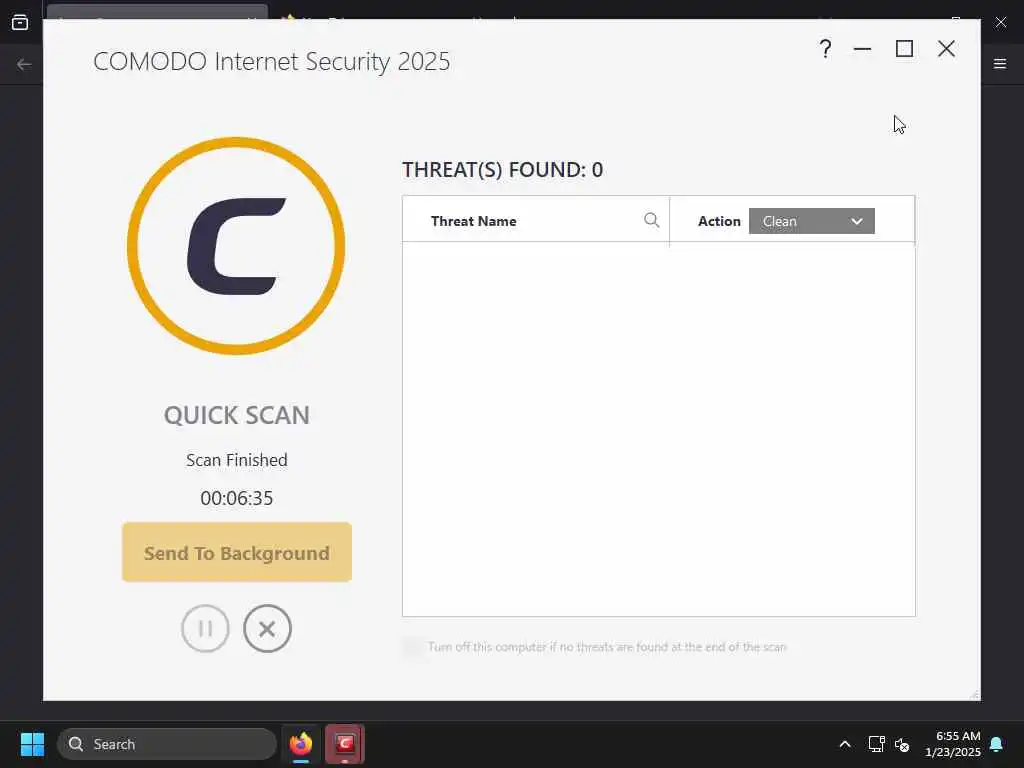Screen dimensions: 1024x768
Task: Open the notifications bell icon
Action: click(x=997, y=744)
